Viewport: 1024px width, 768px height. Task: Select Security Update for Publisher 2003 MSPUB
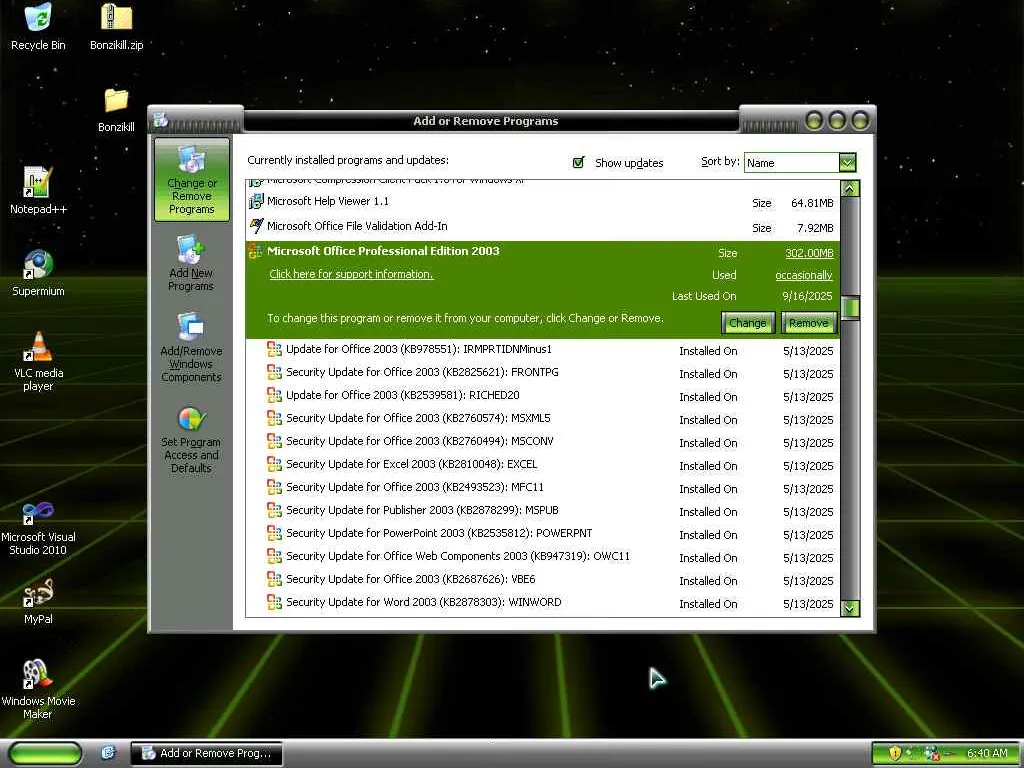coord(542,511)
